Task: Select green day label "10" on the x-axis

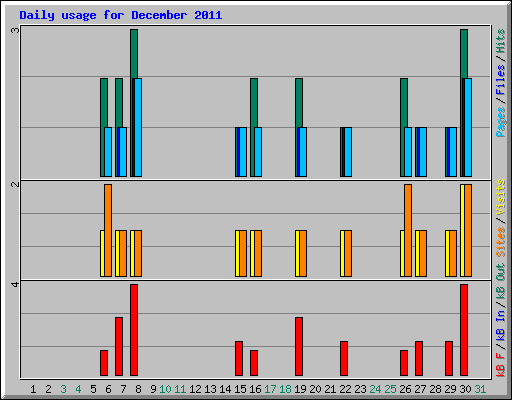Action: [165, 389]
